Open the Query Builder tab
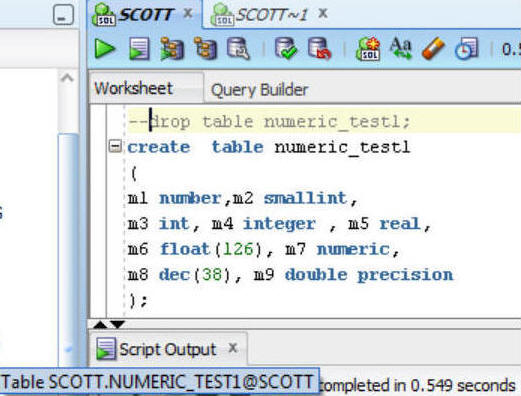521x396 pixels. (259, 90)
